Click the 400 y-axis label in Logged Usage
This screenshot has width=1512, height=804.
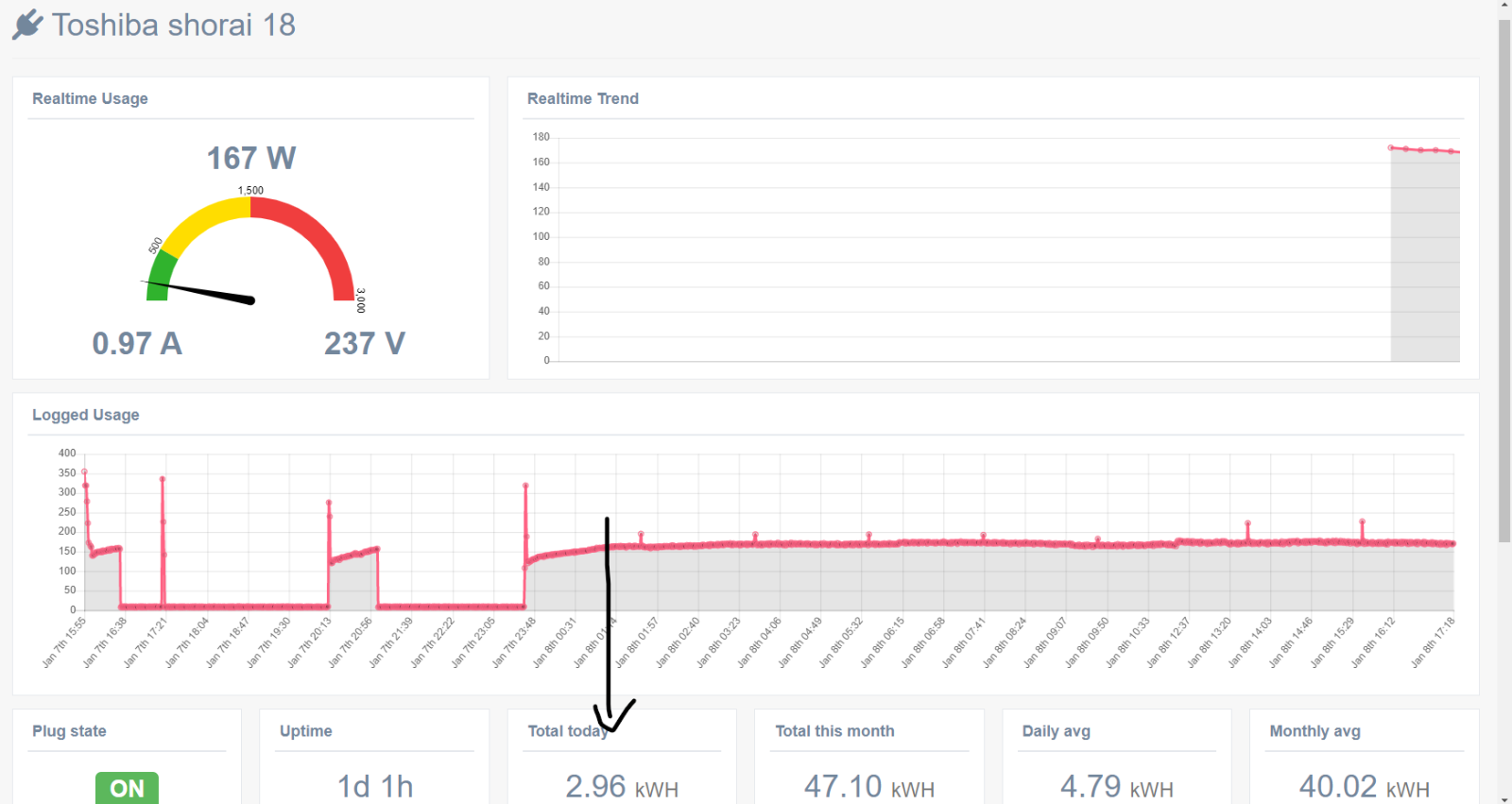[x=67, y=453]
